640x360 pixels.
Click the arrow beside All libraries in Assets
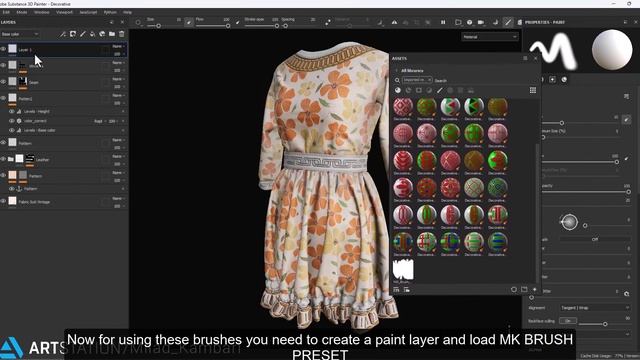coord(396,71)
